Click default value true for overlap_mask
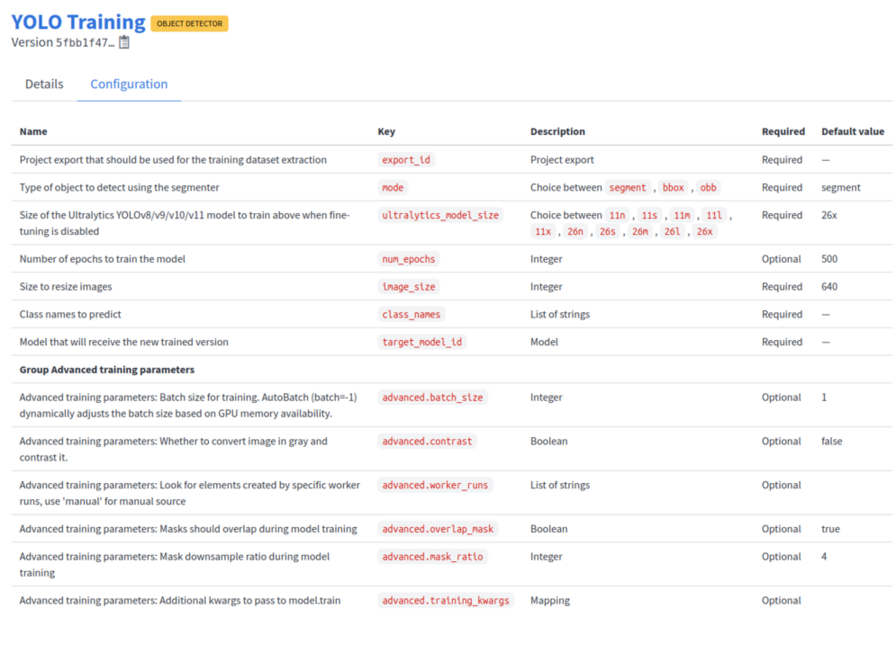 point(830,529)
